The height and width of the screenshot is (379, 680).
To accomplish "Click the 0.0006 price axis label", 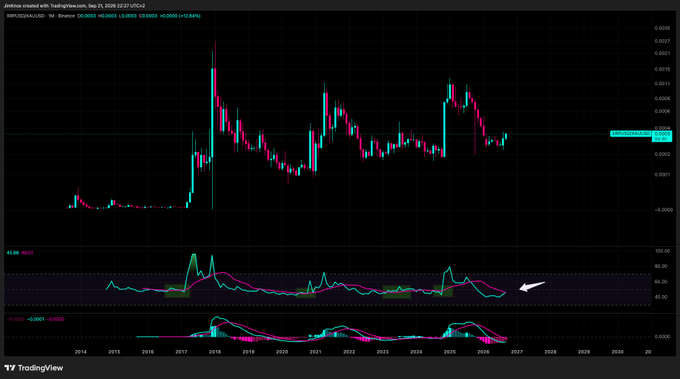I will [x=662, y=111].
